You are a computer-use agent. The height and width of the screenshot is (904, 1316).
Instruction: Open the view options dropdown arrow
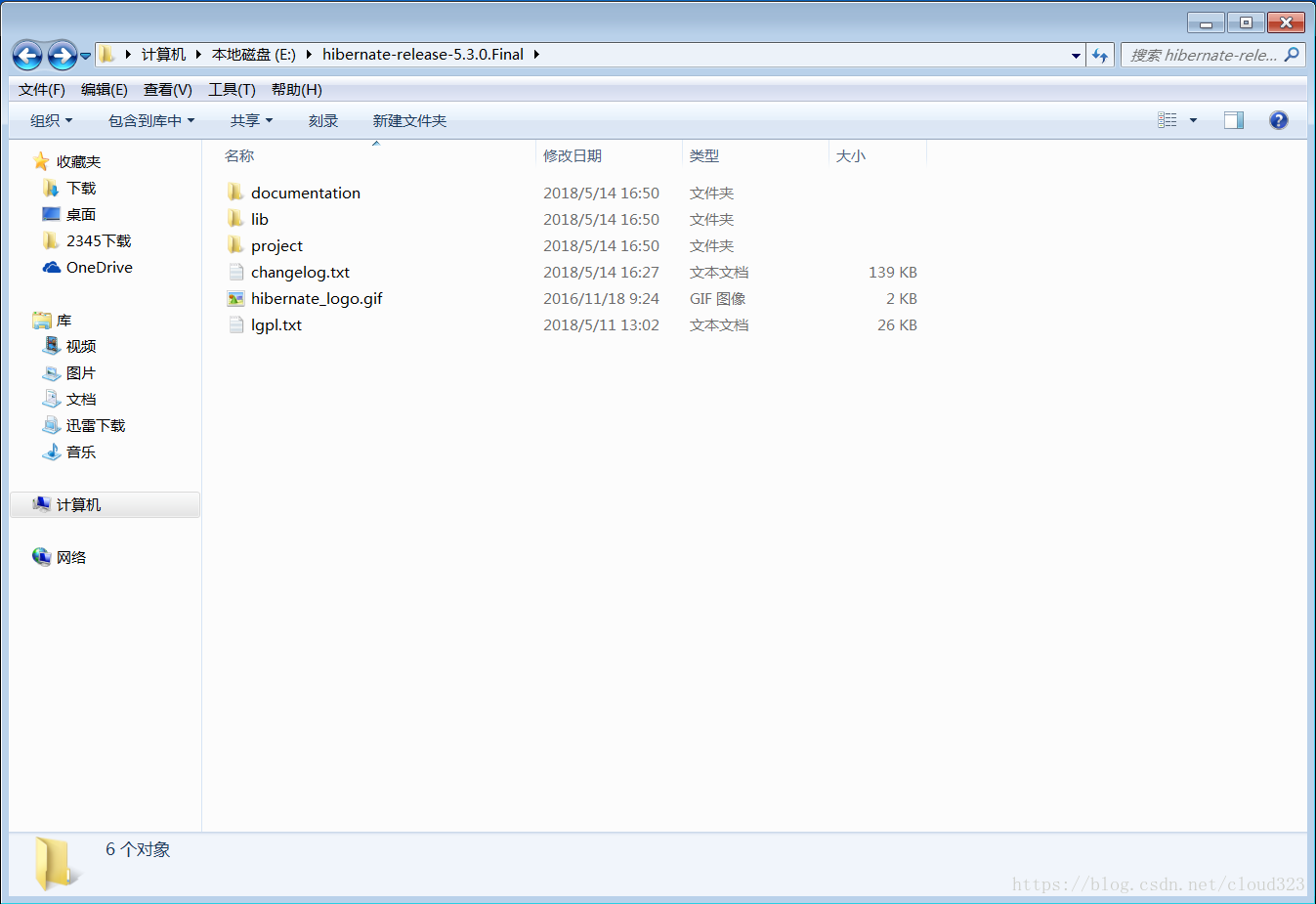[x=1193, y=120]
